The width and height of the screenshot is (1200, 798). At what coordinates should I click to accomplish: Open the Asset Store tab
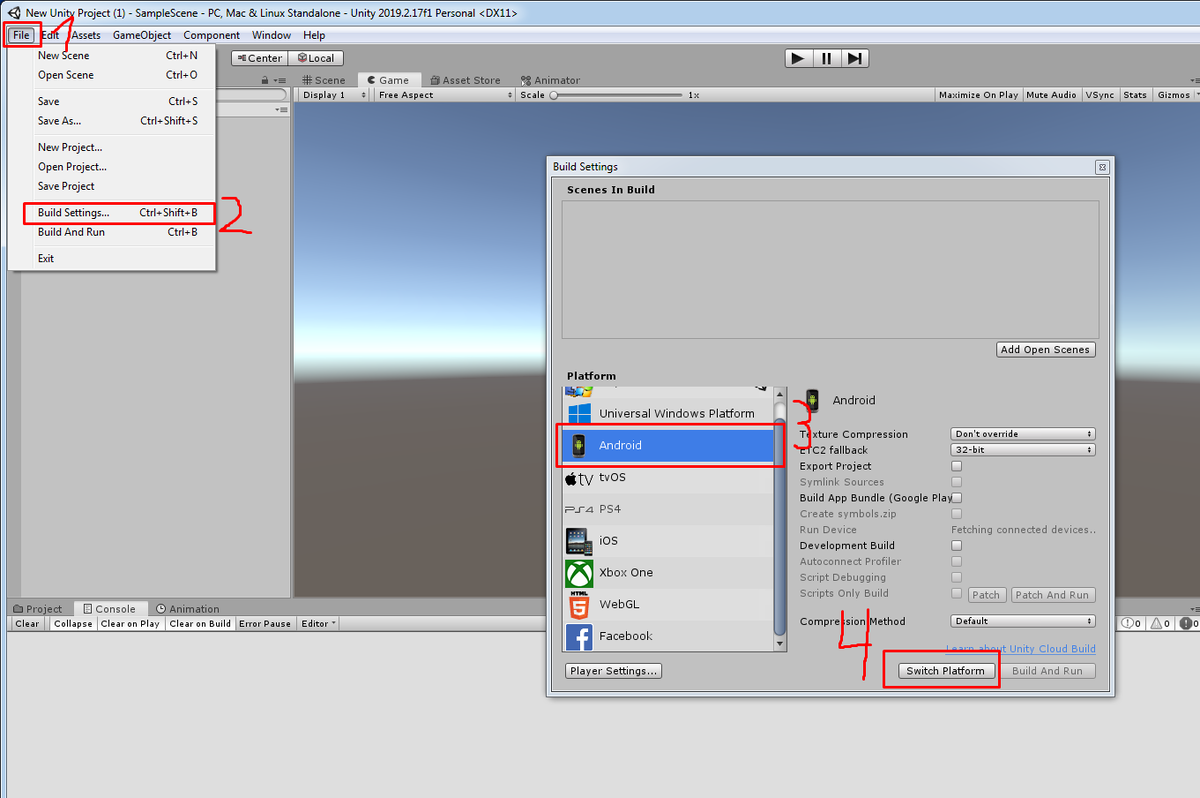pos(465,80)
